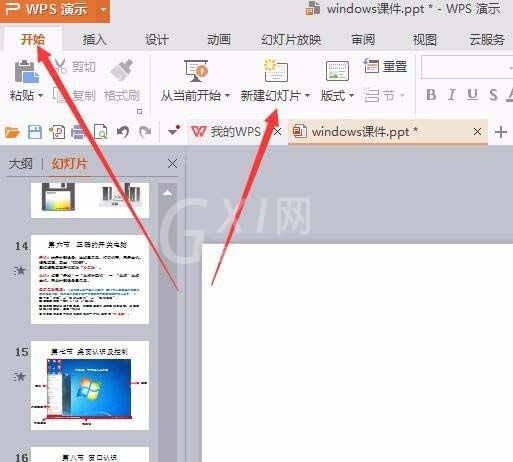Image resolution: width=513 pixels, height=462 pixels.
Task: Select the 幻灯片 pane tab
Action: (69, 164)
